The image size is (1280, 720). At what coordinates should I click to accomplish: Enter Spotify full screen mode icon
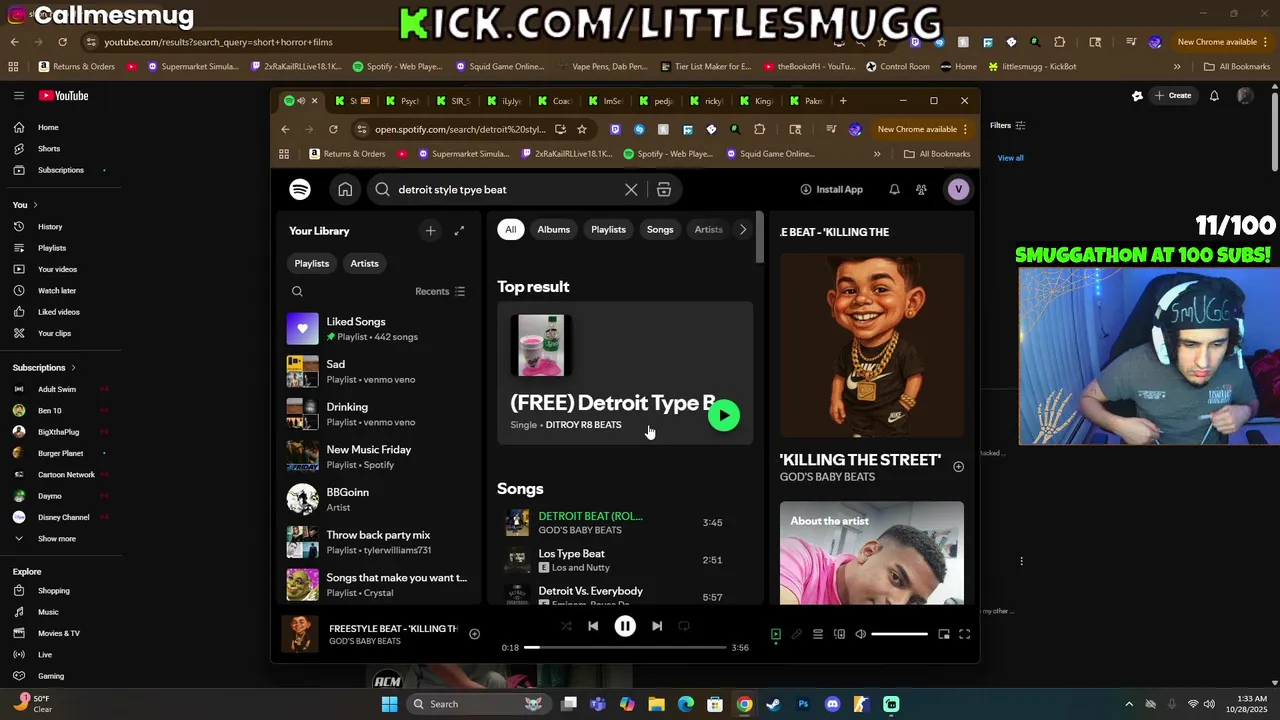click(965, 634)
